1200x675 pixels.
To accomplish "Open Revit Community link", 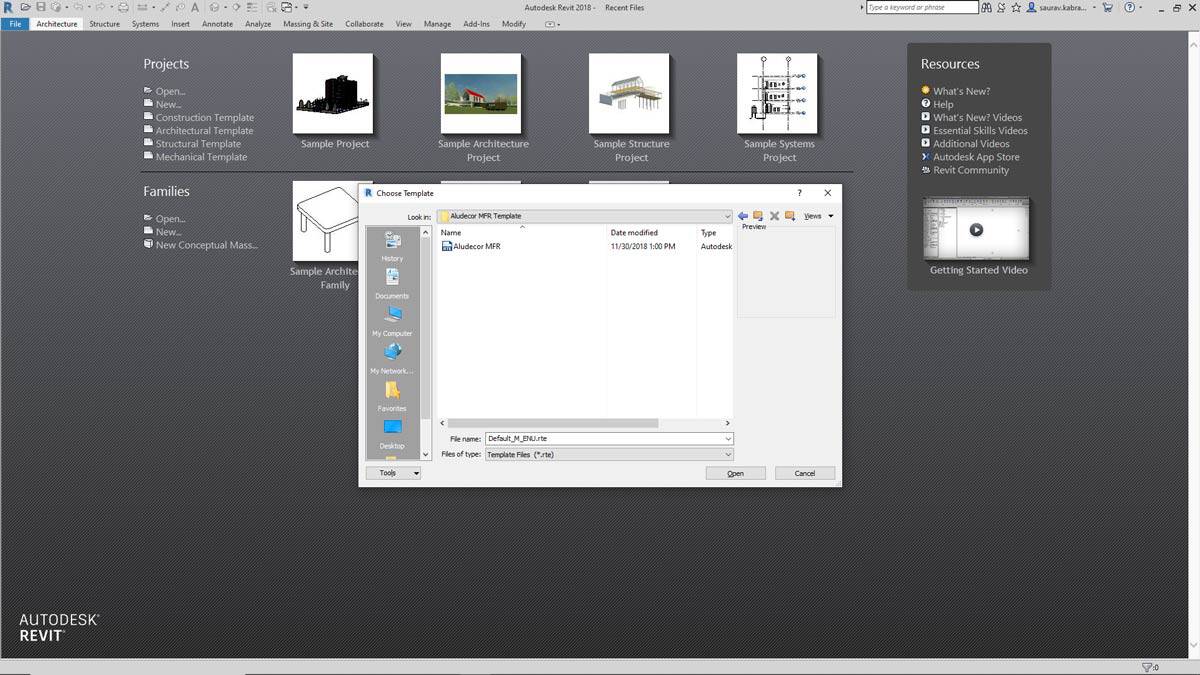I will 971,169.
